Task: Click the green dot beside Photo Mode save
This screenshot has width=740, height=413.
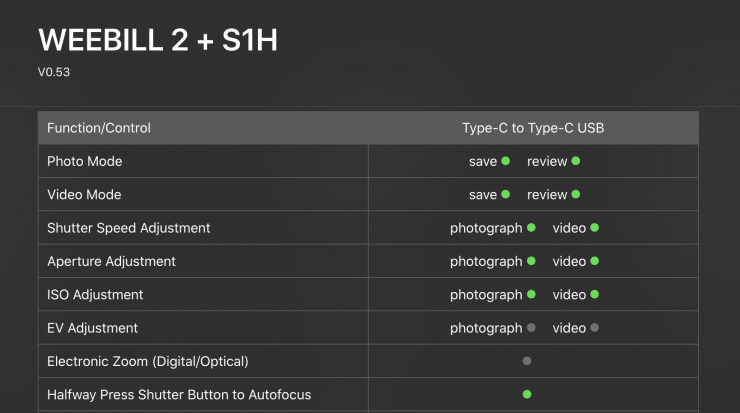Action: pos(506,161)
